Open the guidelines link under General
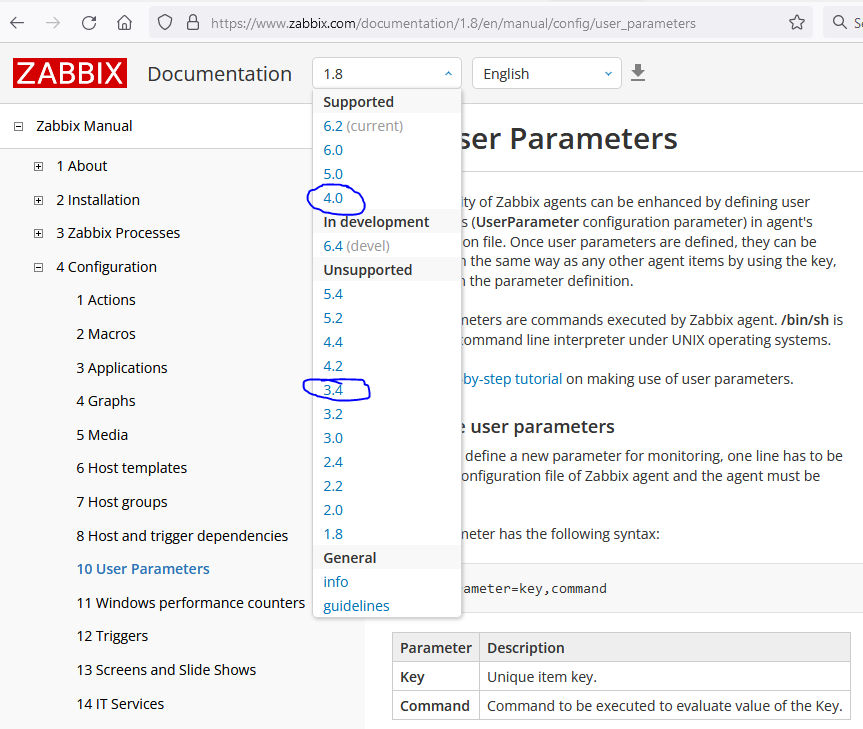This screenshot has width=863, height=729. (x=356, y=606)
